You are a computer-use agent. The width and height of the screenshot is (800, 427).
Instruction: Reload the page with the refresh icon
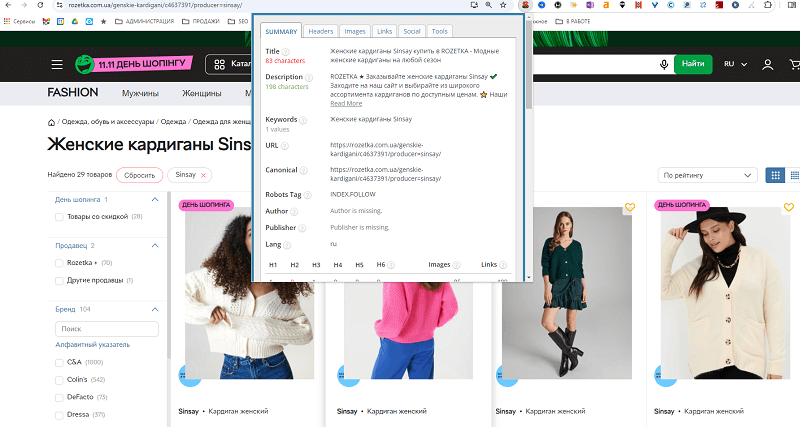tap(40, 5)
